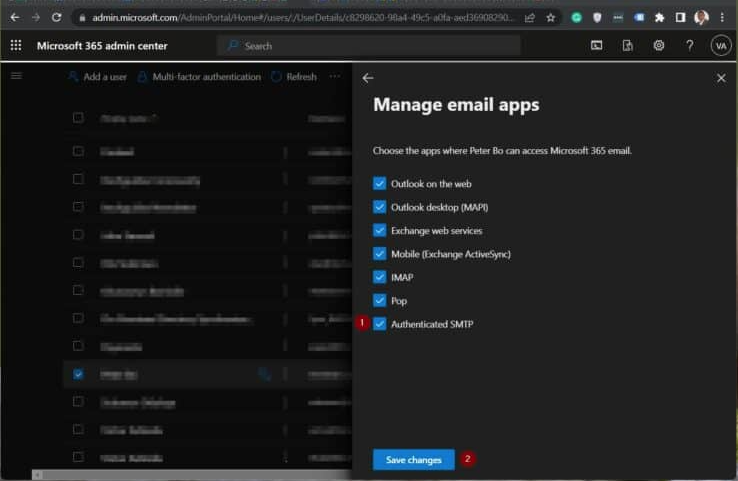This screenshot has height=481, width=738.
Task: Close the Manage email apps panel
Action: coord(721,78)
